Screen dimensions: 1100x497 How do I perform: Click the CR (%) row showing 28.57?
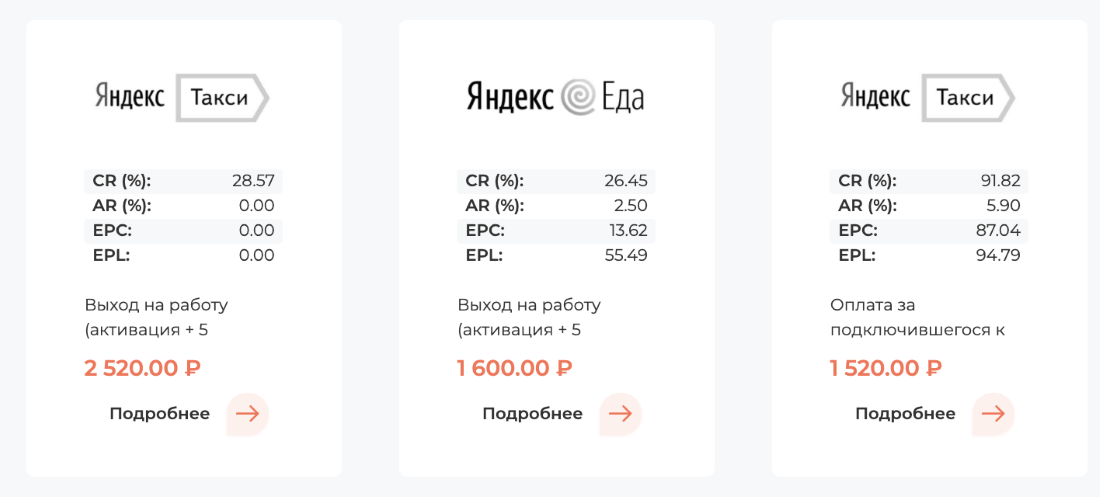(183, 181)
